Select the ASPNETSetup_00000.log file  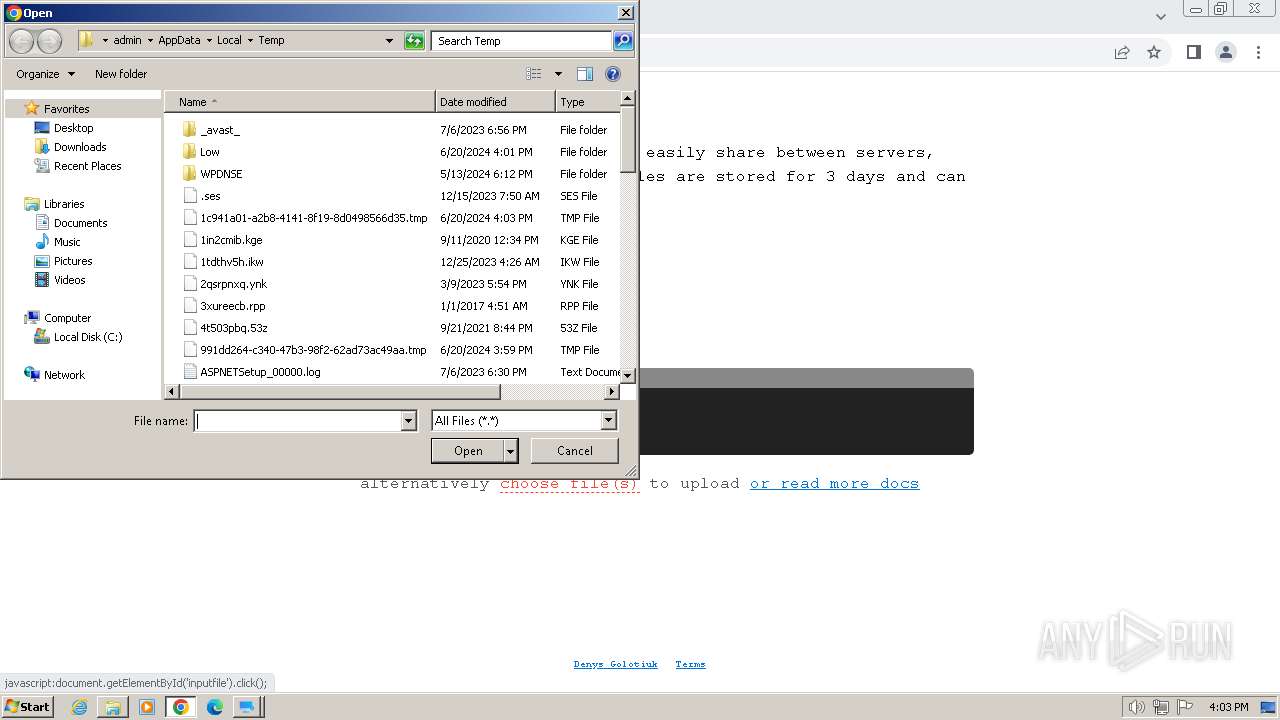(260, 372)
